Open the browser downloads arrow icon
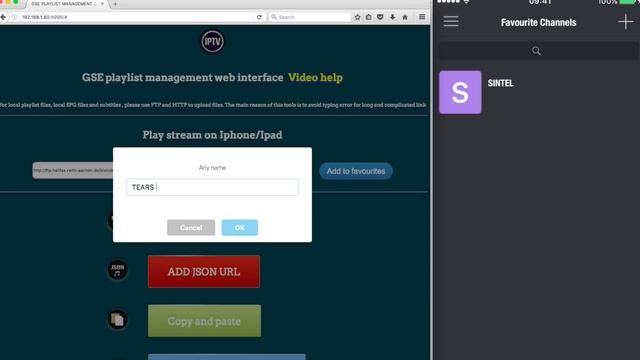The width and height of the screenshot is (640, 360). [392, 17]
